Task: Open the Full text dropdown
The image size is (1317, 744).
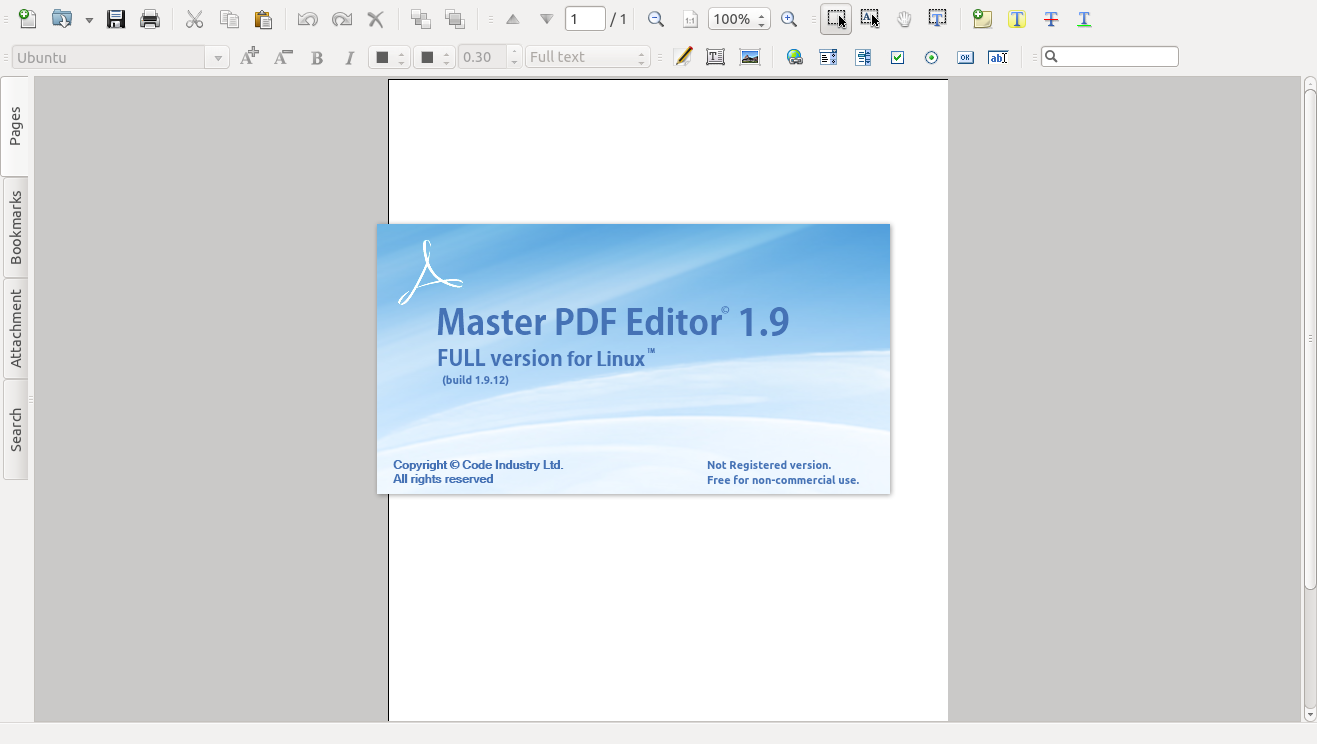Action: (588, 57)
